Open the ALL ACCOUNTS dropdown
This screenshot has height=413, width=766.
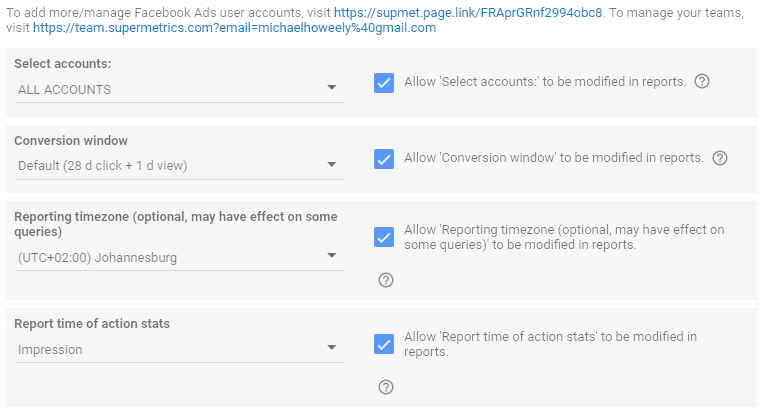[180, 89]
